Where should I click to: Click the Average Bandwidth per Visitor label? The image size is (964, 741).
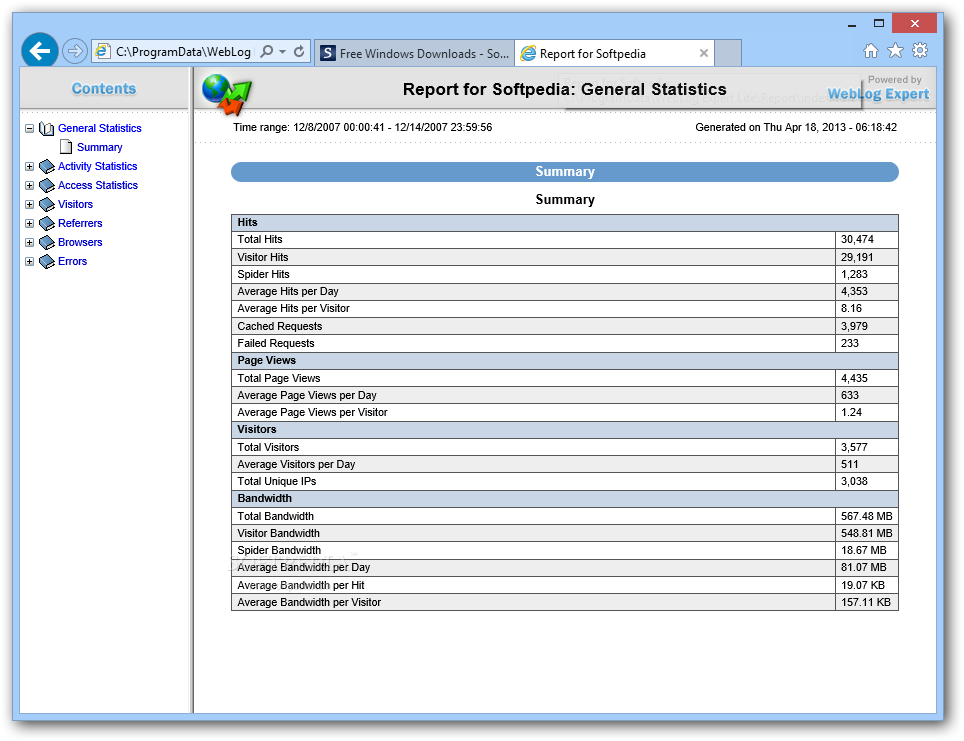pyautogui.click(x=309, y=602)
